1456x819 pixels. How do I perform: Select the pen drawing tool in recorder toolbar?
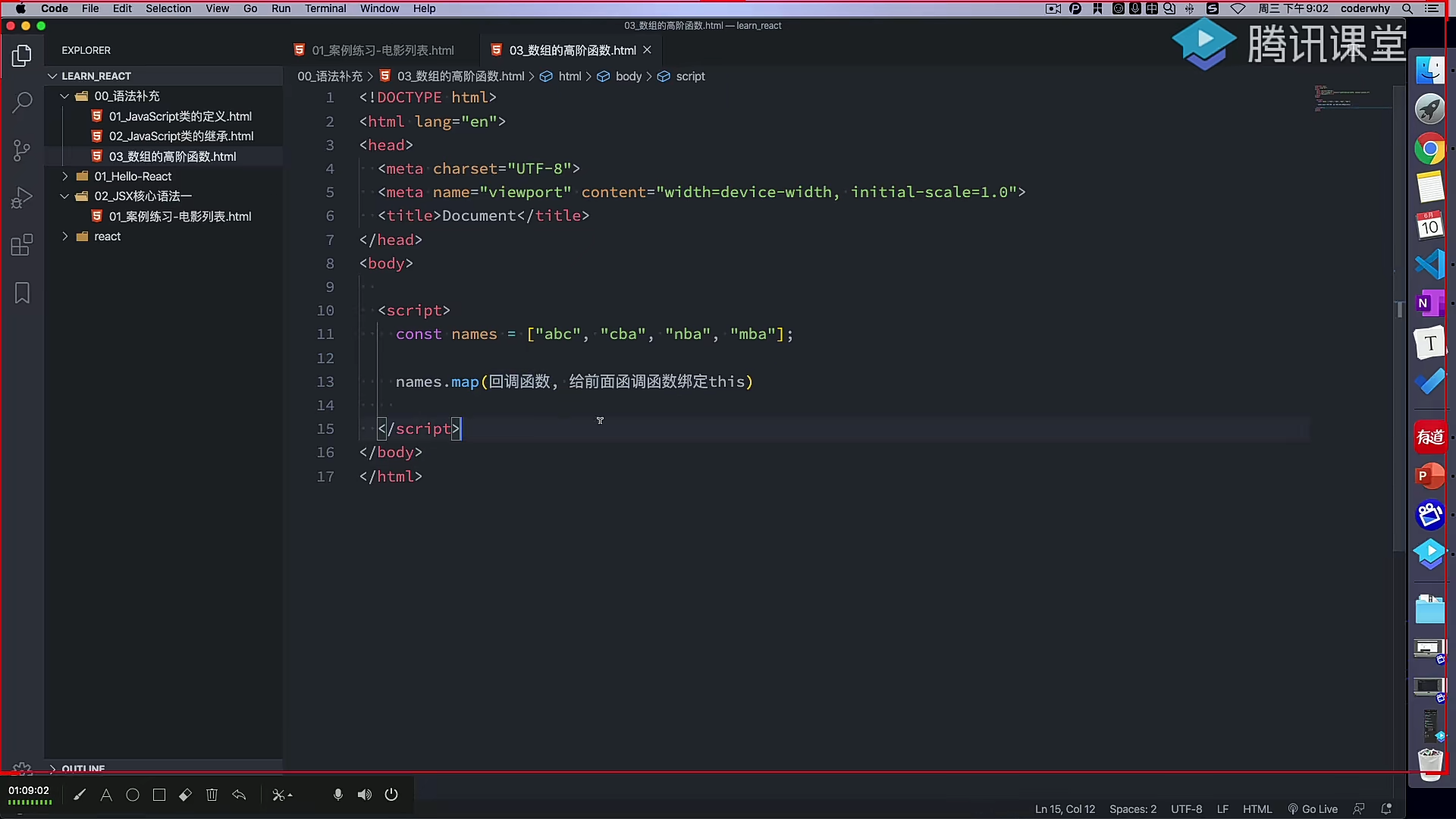click(80, 795)
